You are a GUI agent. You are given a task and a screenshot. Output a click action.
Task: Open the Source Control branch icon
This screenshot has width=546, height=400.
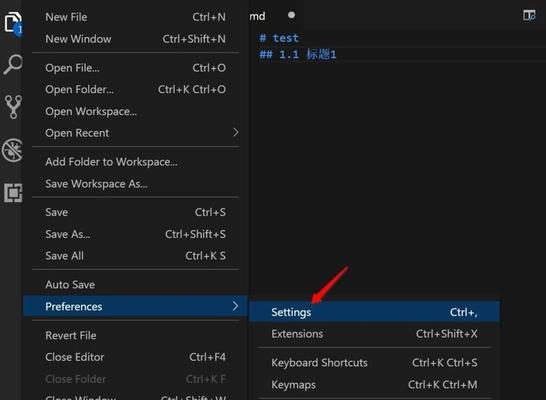click(14, 107)
